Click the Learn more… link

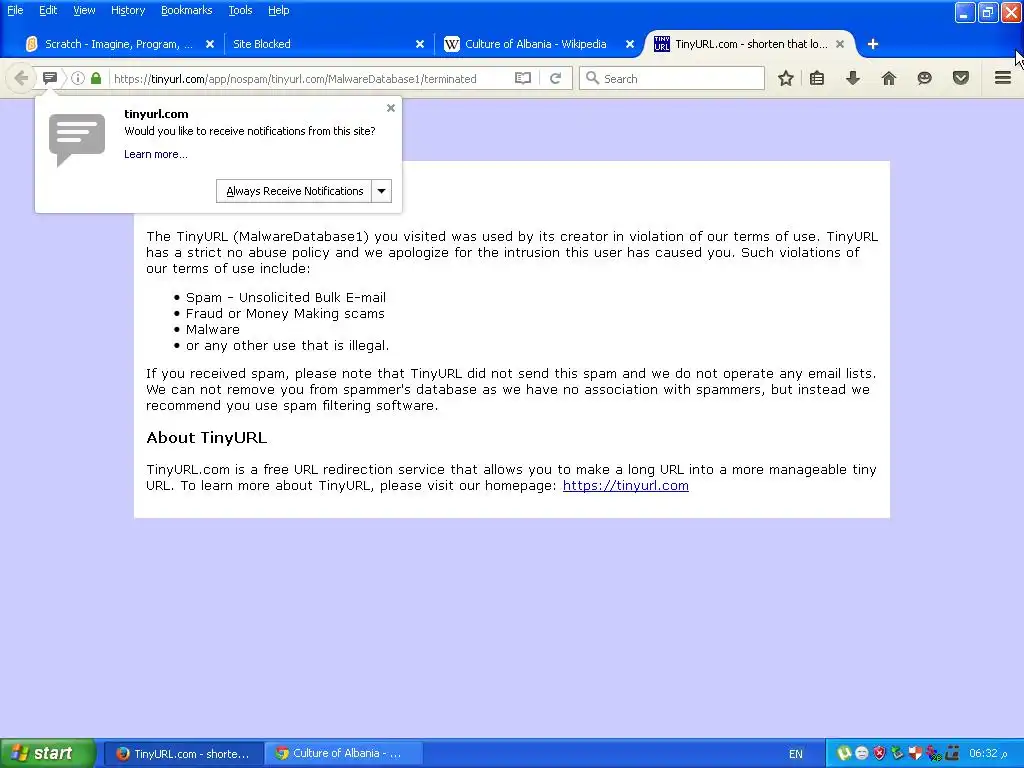coord(155,155)
